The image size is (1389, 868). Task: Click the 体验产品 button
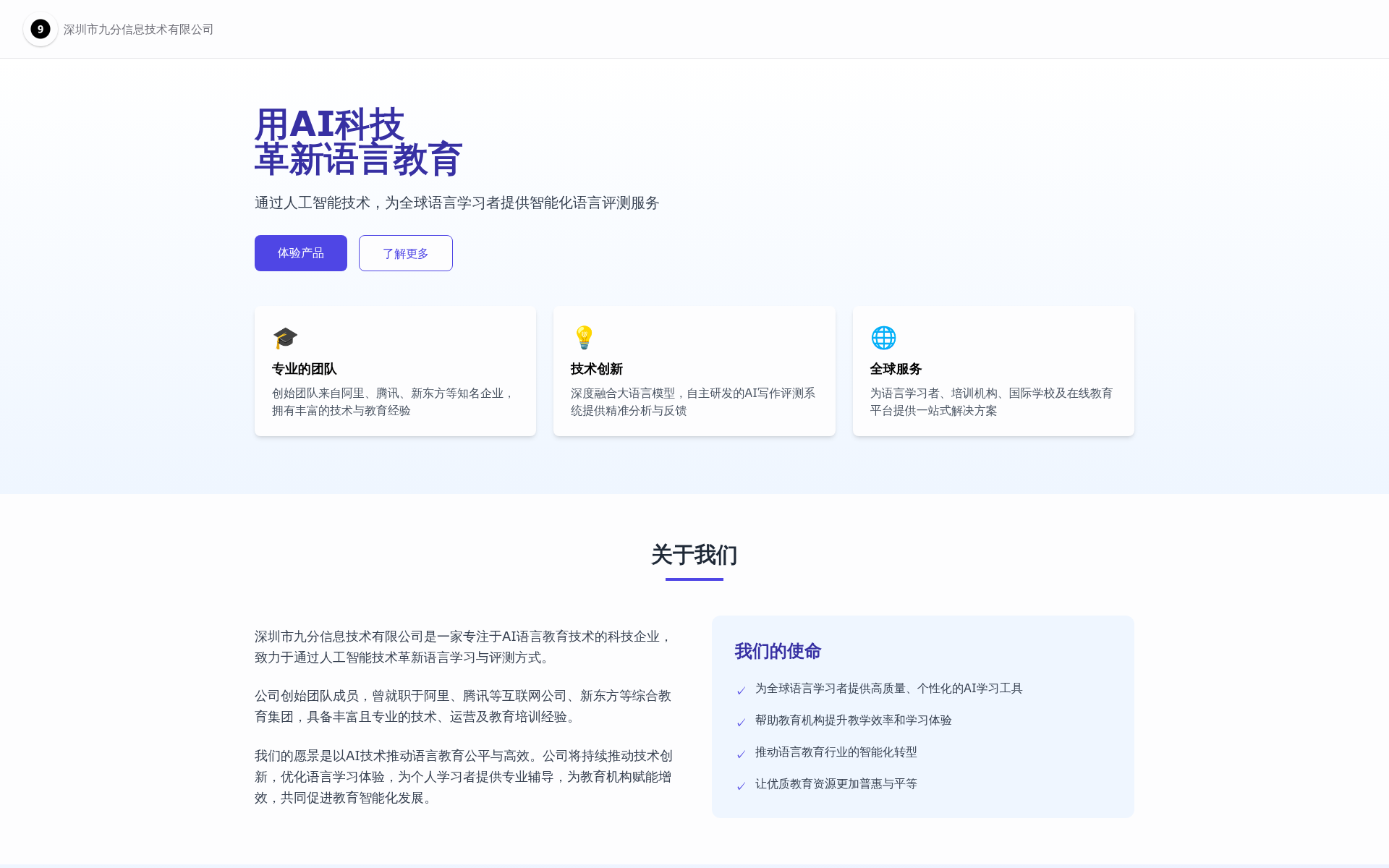(x=301, y=253)
